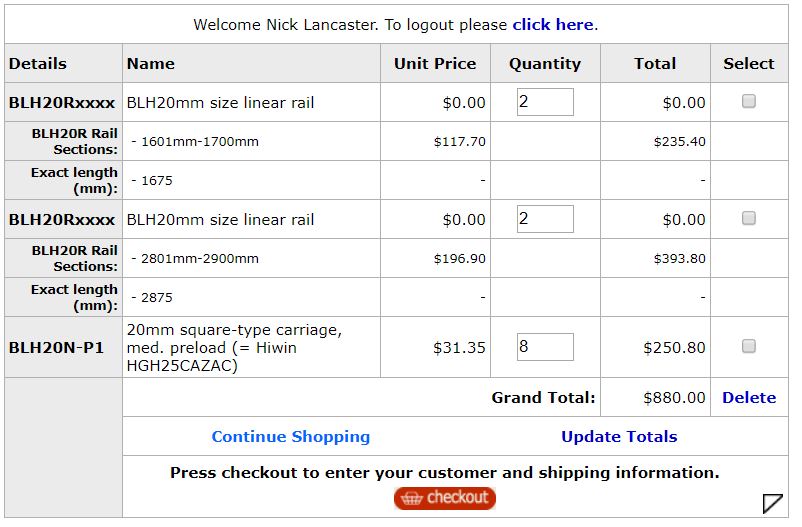Edit quantity field for 2875mm rail
This screenshot has height=527, width=802.
pyautogui.click(x=545, y=219)
